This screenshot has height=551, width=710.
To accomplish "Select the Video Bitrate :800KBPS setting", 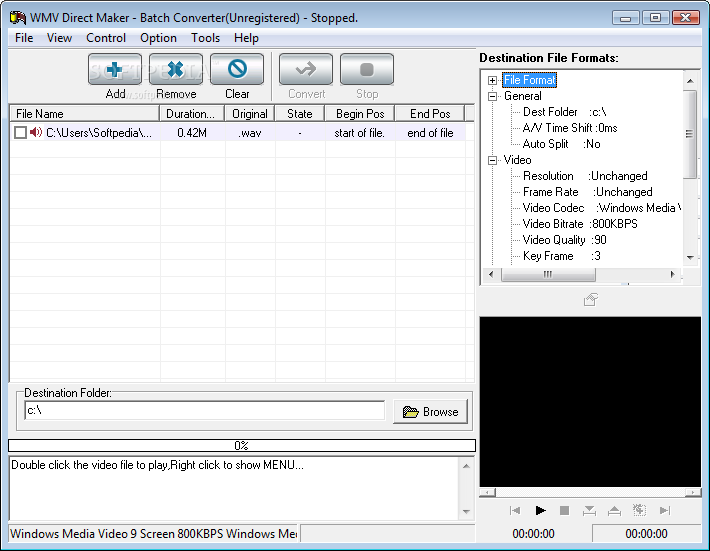I will (x=580, y=224).
